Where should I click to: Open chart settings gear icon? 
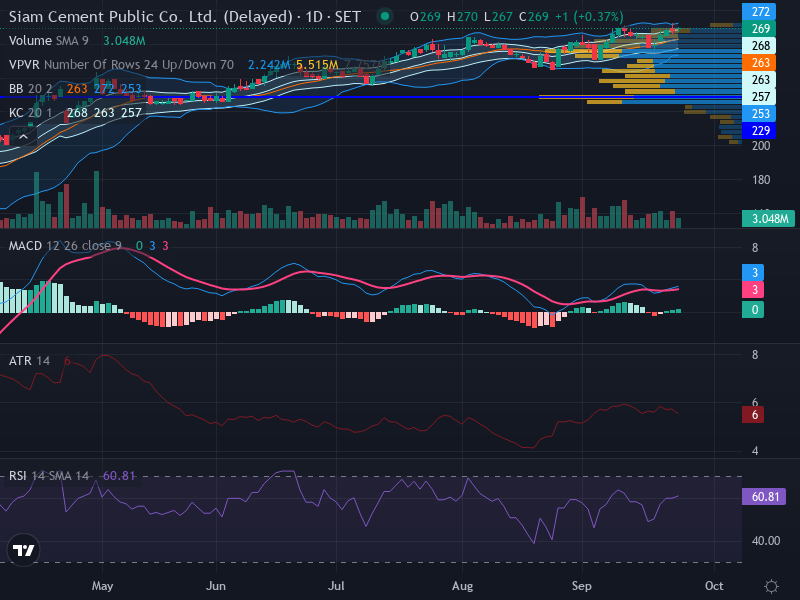(771, 586)
